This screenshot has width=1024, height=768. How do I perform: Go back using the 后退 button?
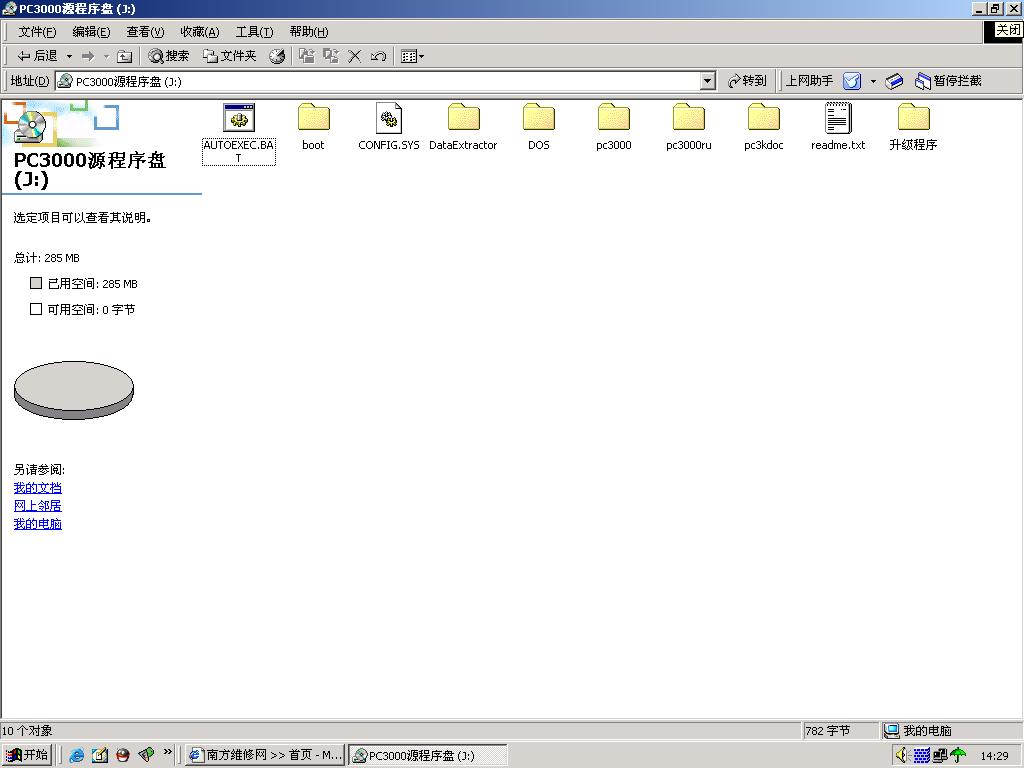[37, 56]
